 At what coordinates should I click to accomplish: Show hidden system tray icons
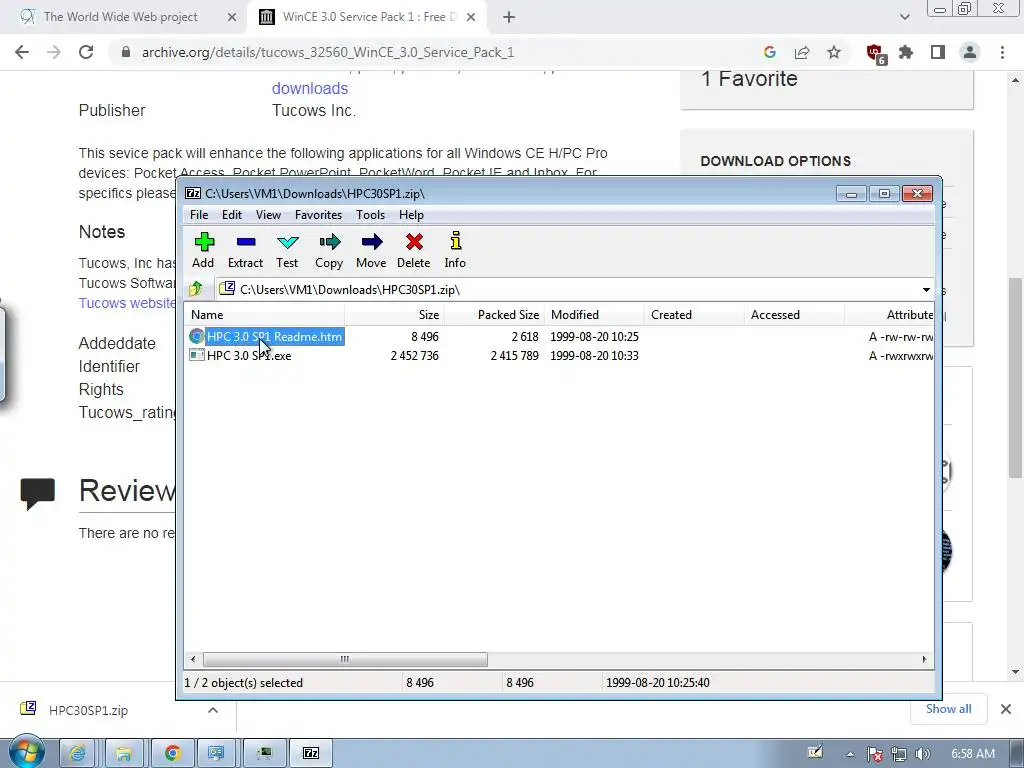[850, 754]
